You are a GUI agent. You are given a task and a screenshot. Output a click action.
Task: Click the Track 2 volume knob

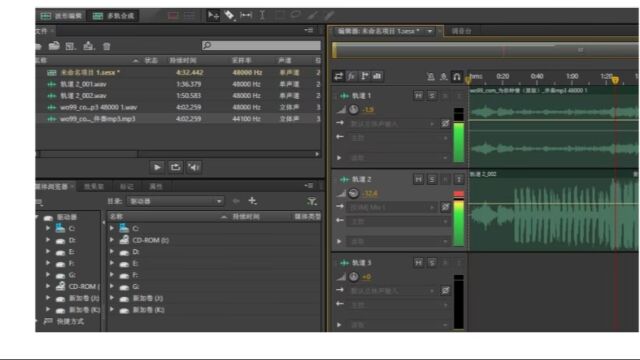click(354, 193)
